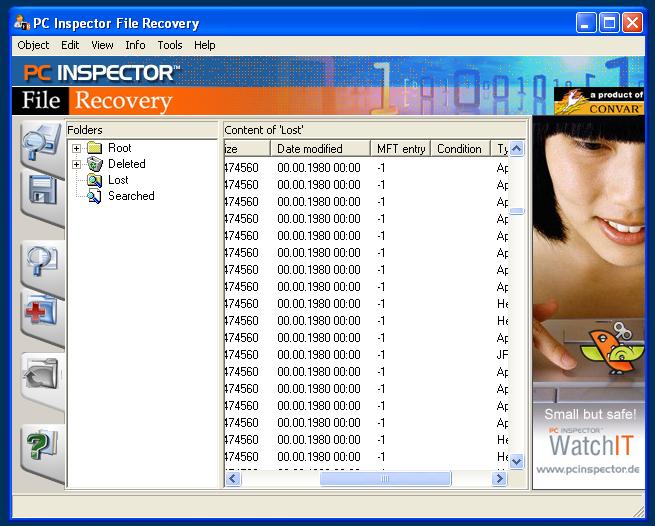Sort by Date modified column header
Viewport: 655px width, 526px height.
click(x=320, y=149)
